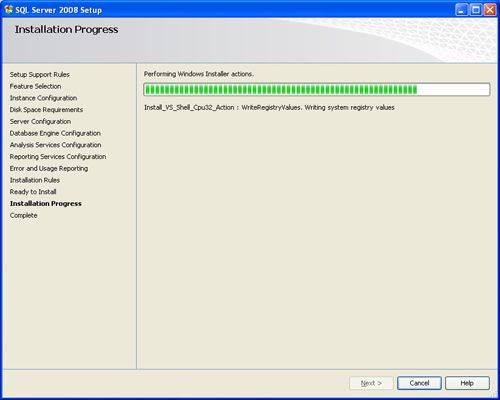The width and height of the screenshot is (500, 400).
Task: Select the bold Installation Progress step
Action: (x=46, y=203)
